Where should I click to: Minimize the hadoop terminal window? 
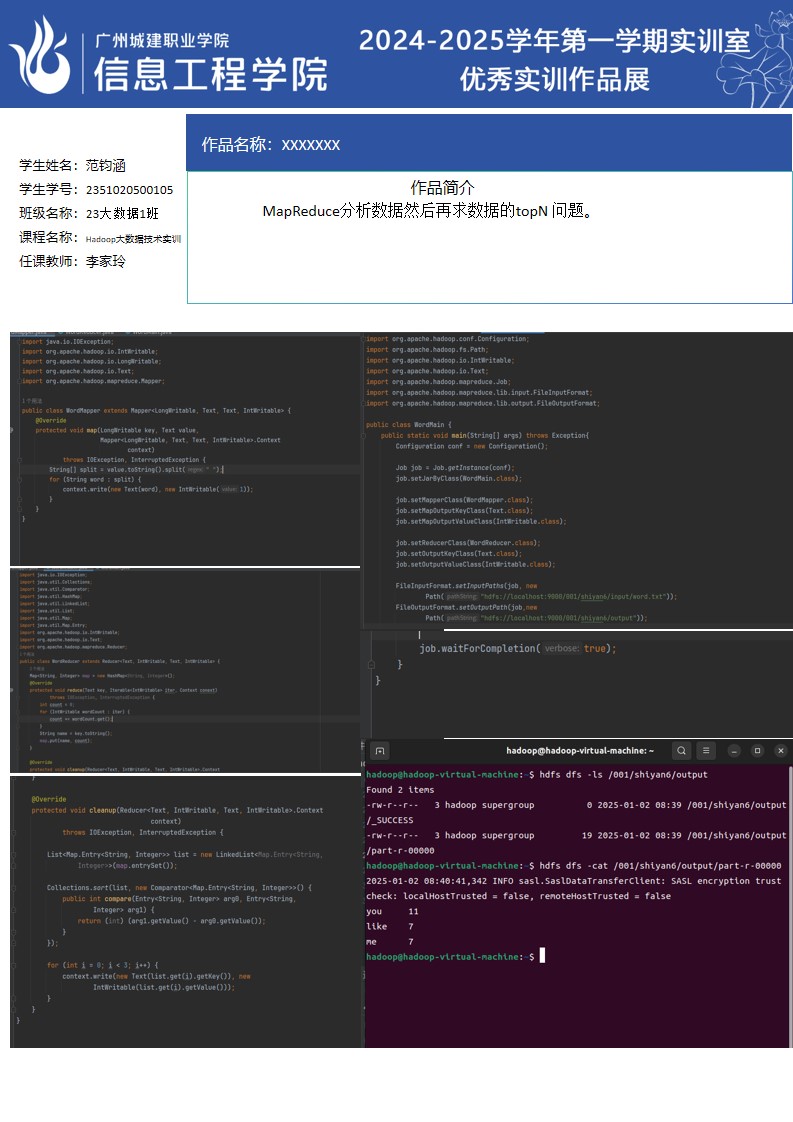pos(734,751)
